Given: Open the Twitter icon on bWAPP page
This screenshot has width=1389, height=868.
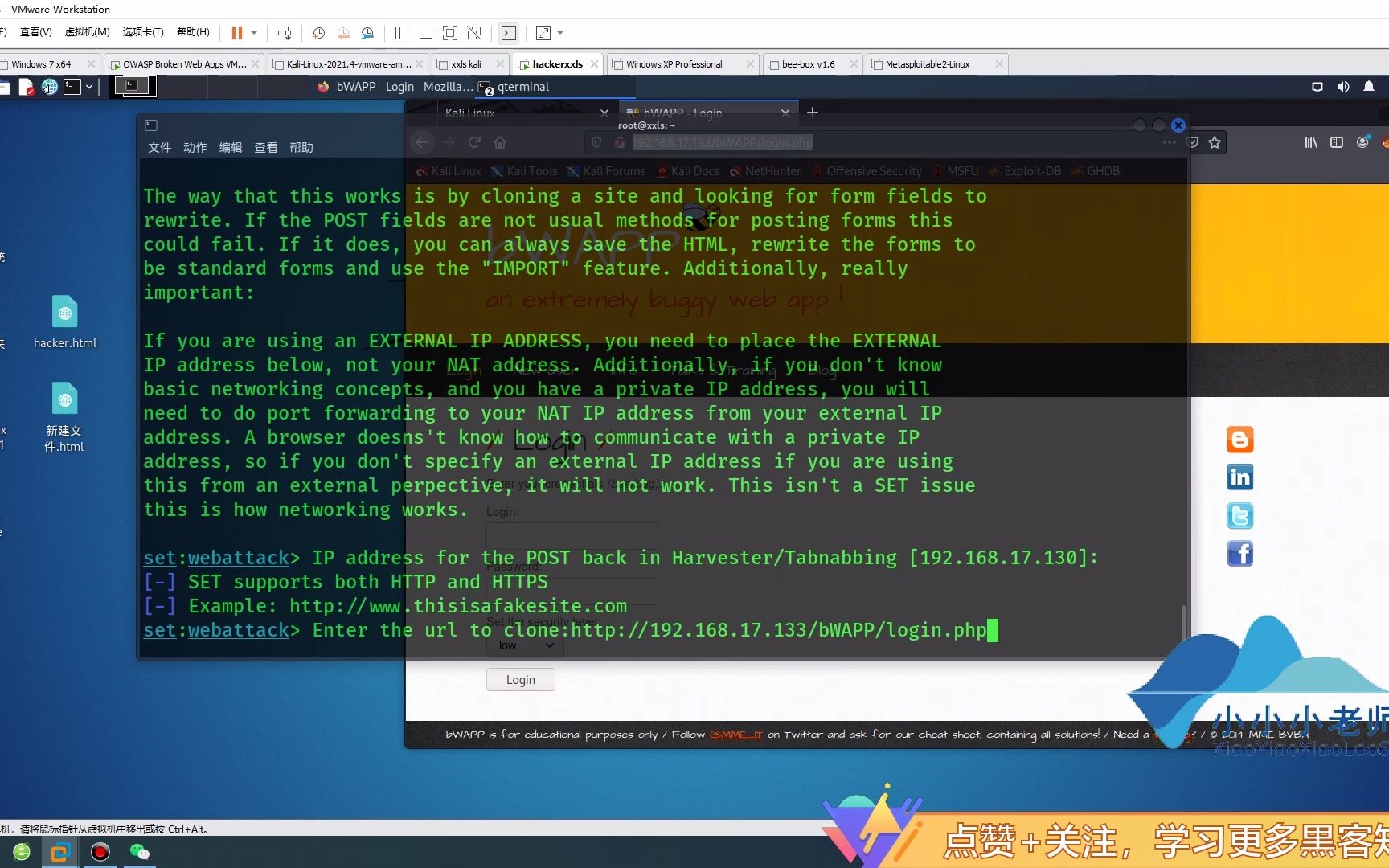Looking at the screenshot, I should click(1239, 515).
